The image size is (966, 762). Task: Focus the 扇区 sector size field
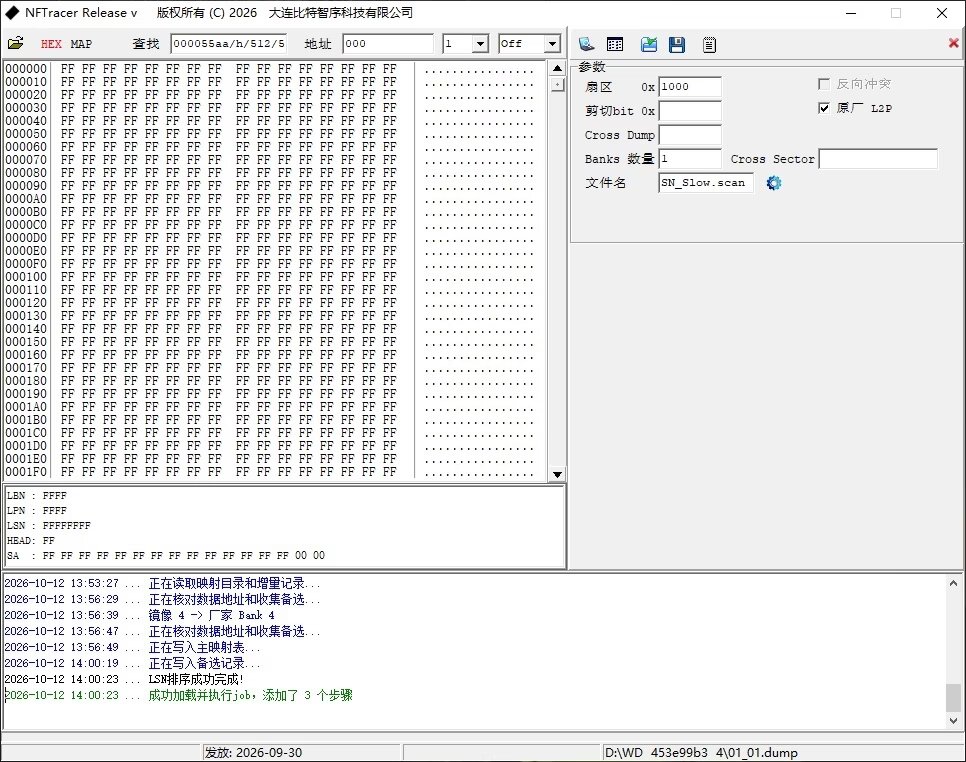pos(690,87)
